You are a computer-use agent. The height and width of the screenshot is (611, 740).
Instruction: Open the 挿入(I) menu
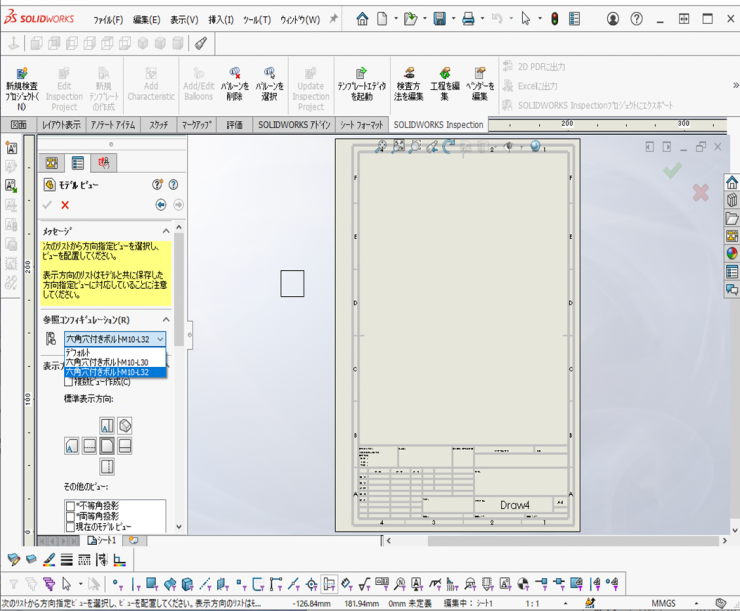[x=220, y=19]
